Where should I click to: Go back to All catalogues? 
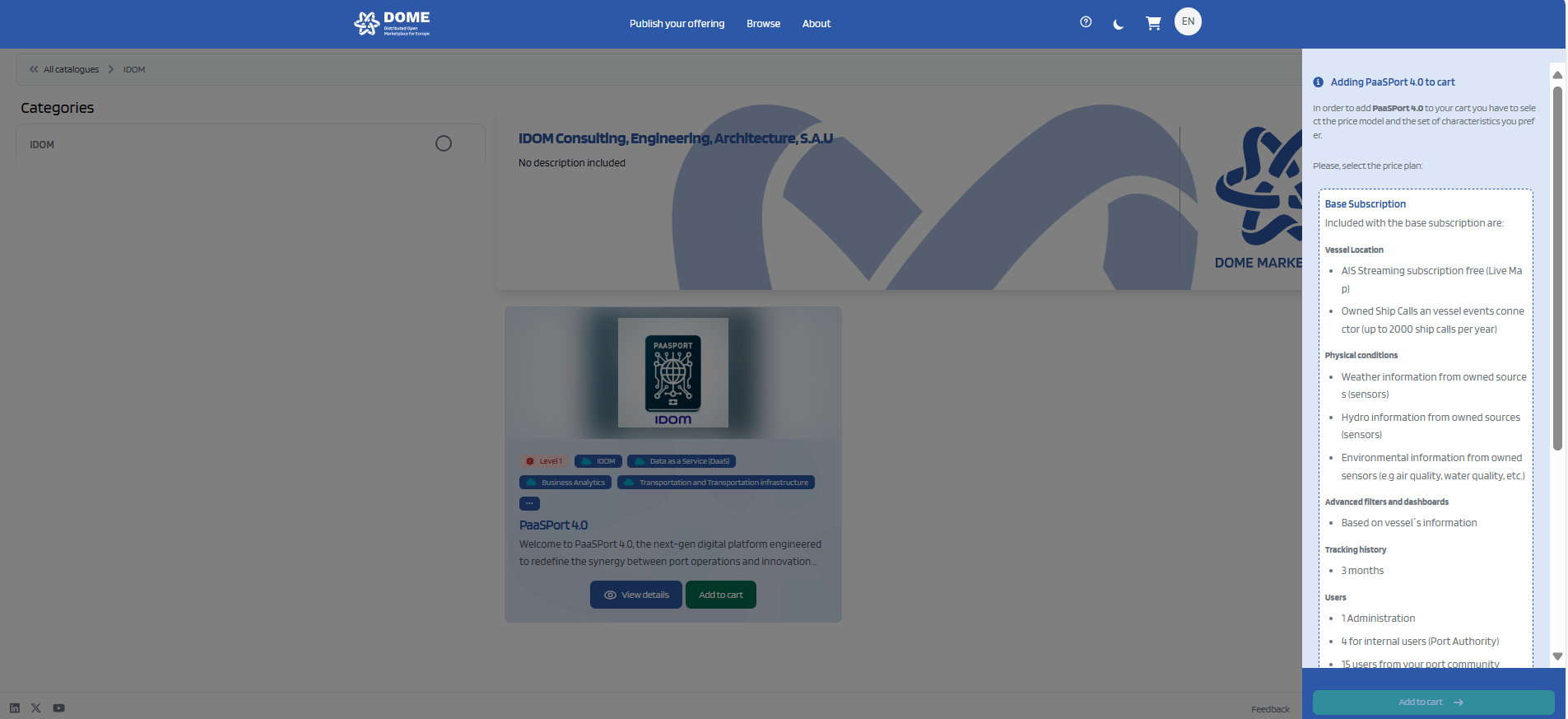64,70
